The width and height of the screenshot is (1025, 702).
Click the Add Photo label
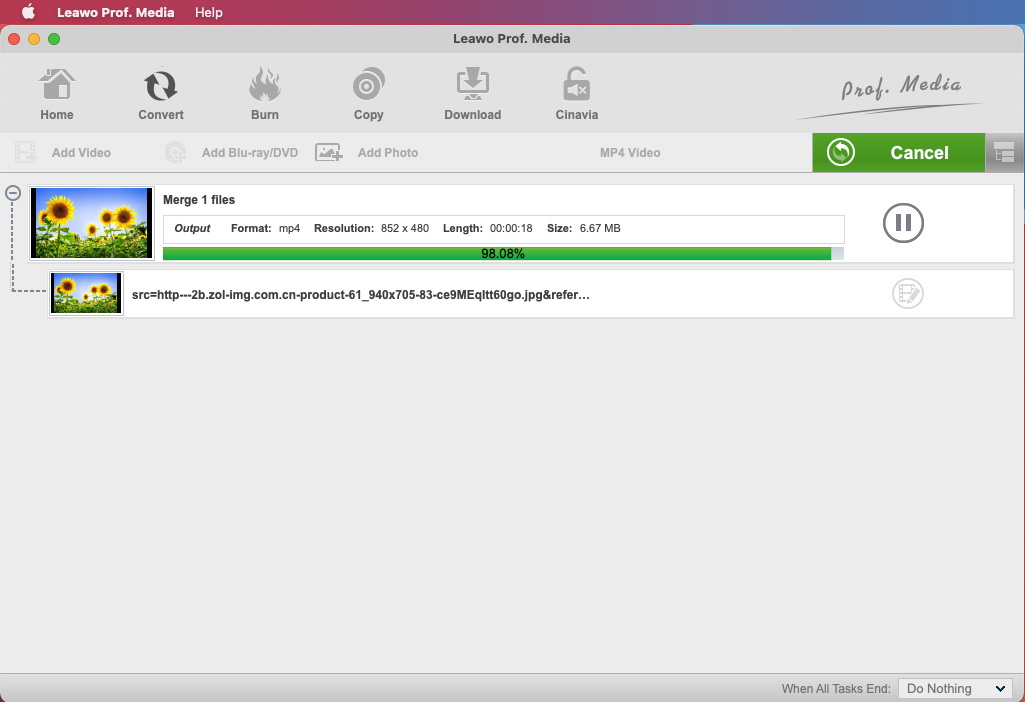coord(388,152)
